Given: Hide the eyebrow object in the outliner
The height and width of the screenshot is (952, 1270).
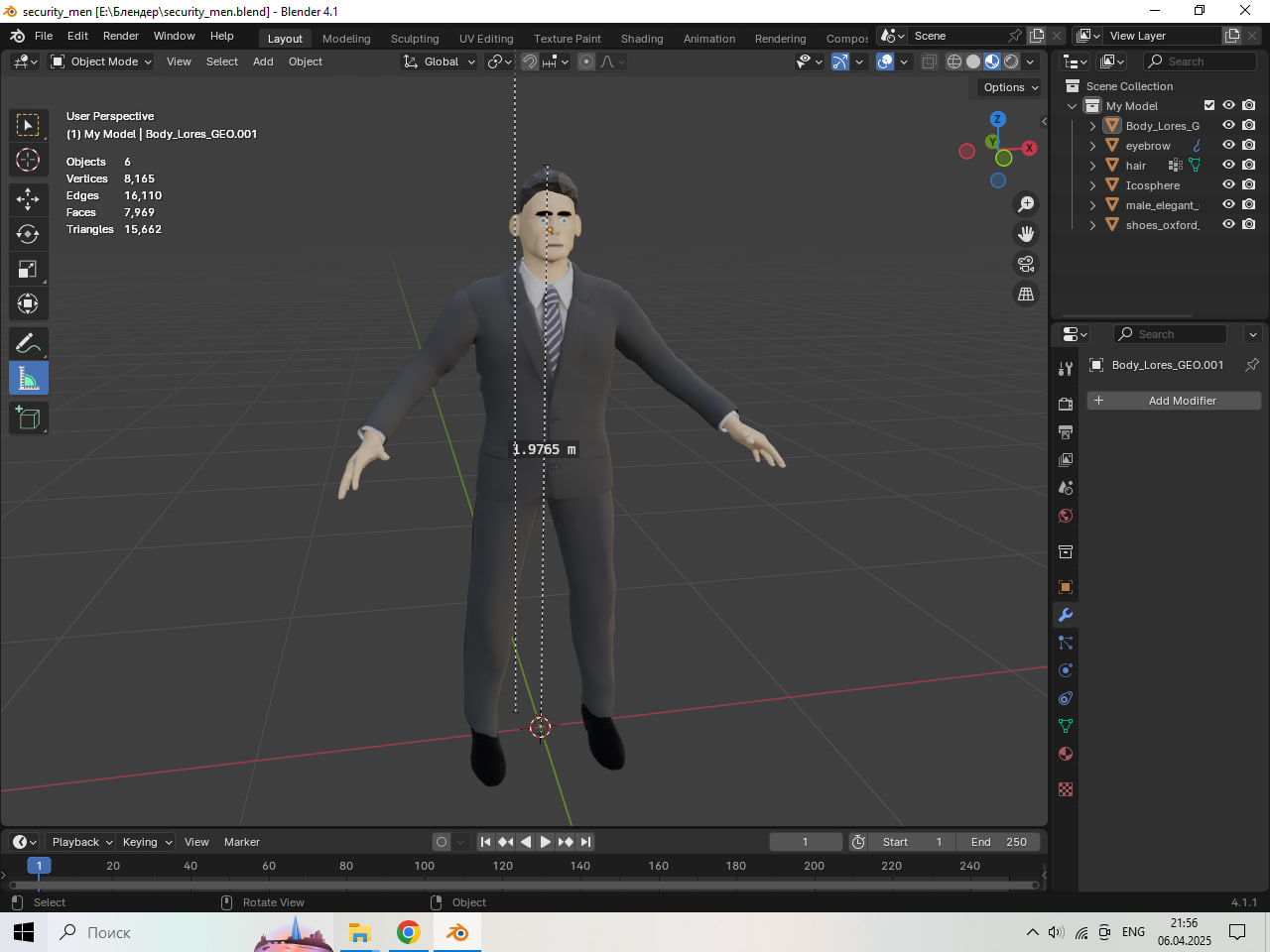Looking at the screenshot, I should [x=1228, y=146].
